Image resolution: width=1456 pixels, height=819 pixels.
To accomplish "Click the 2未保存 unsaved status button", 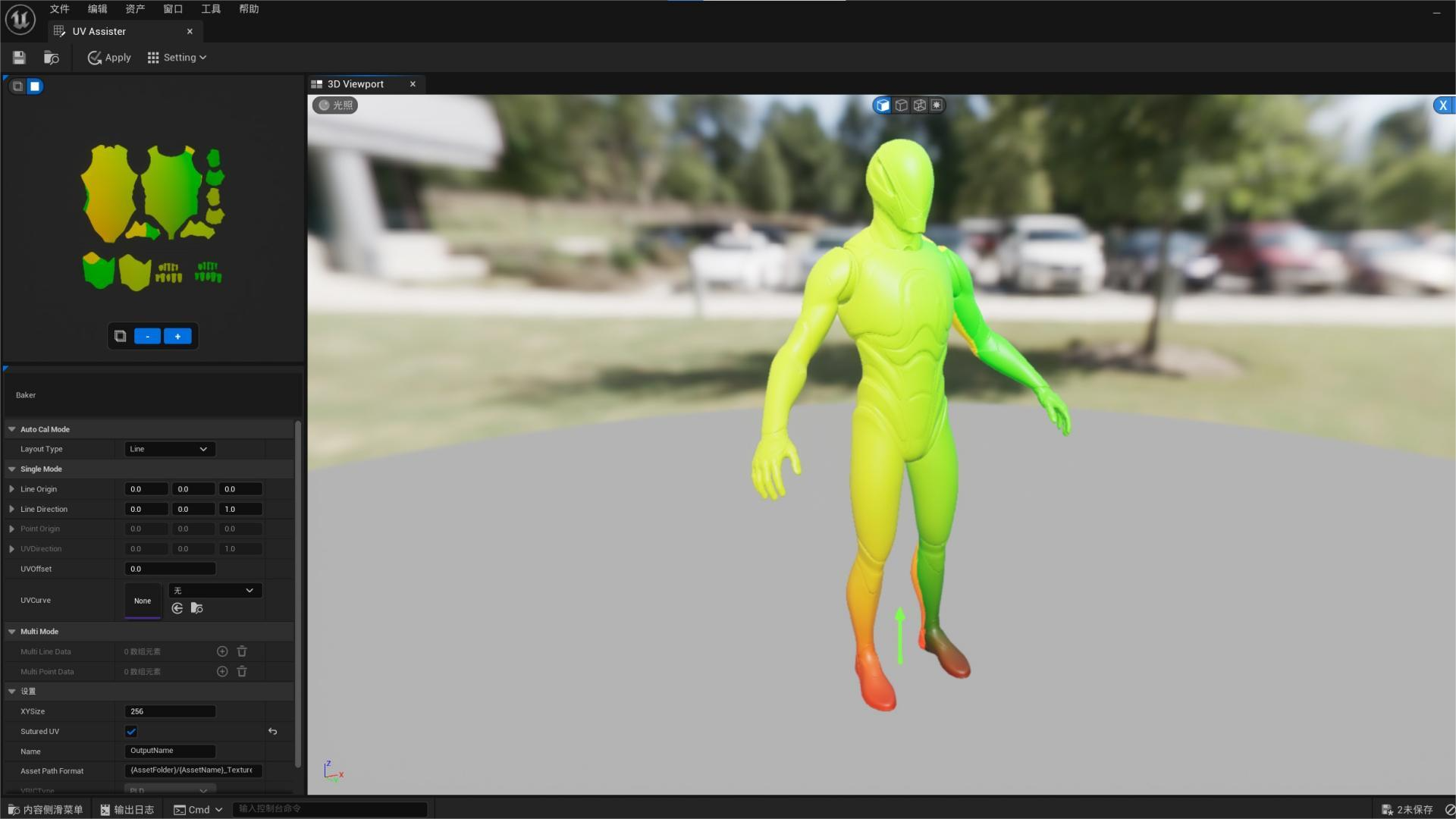I will tap(1407, 810).
